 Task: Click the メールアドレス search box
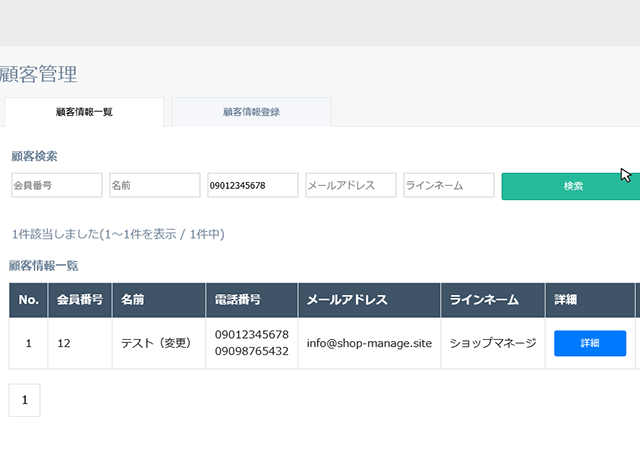351,185
